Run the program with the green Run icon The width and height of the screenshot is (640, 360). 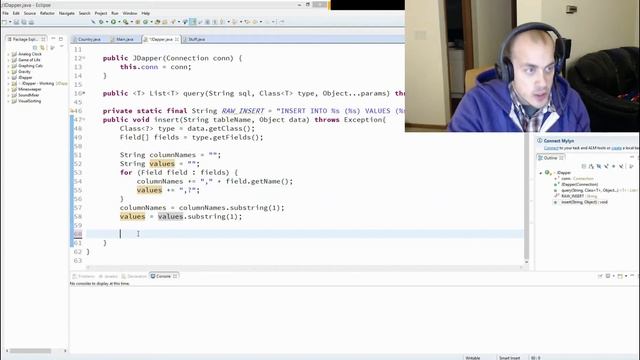(113, 22)
